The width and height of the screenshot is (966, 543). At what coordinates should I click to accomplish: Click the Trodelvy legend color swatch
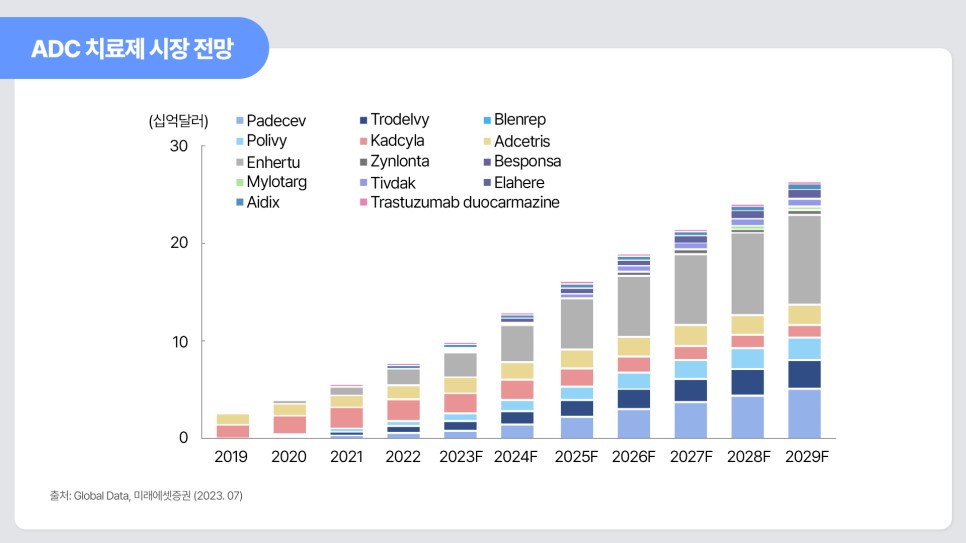tap(363, 120)
